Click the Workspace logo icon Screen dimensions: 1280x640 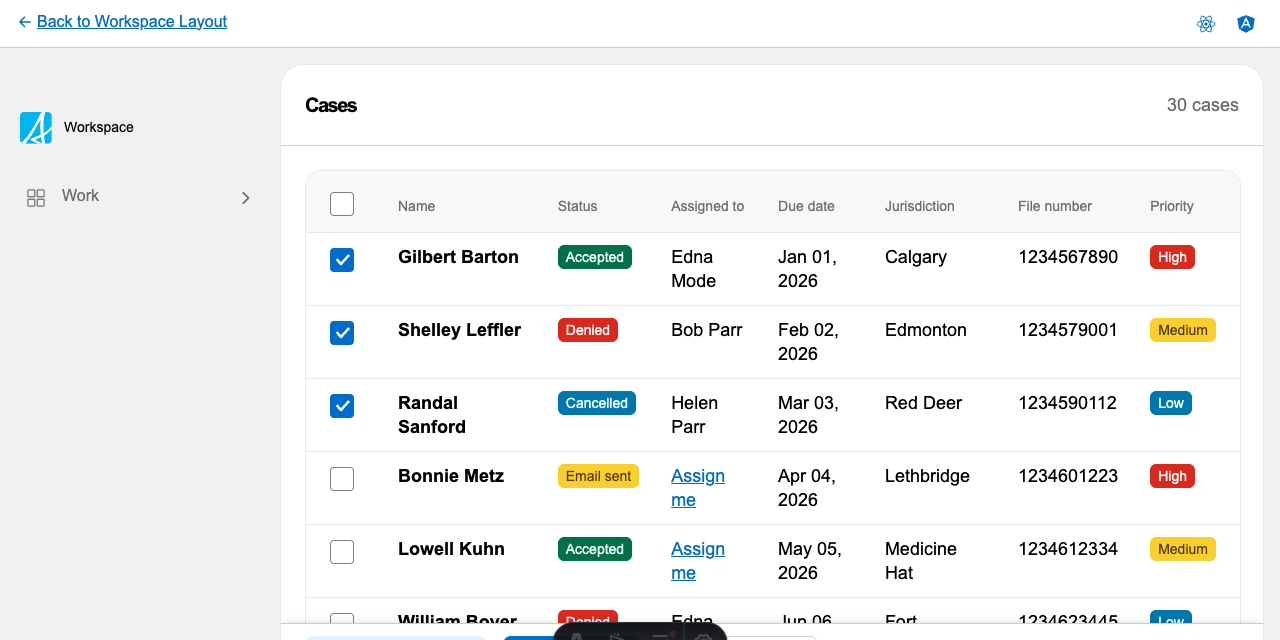36,128
